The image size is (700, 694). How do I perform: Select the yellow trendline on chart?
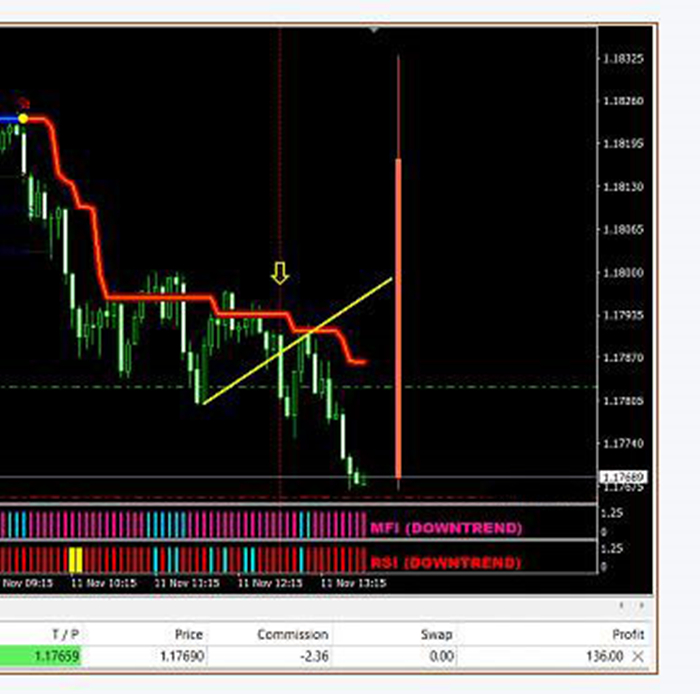pos(298,341)
